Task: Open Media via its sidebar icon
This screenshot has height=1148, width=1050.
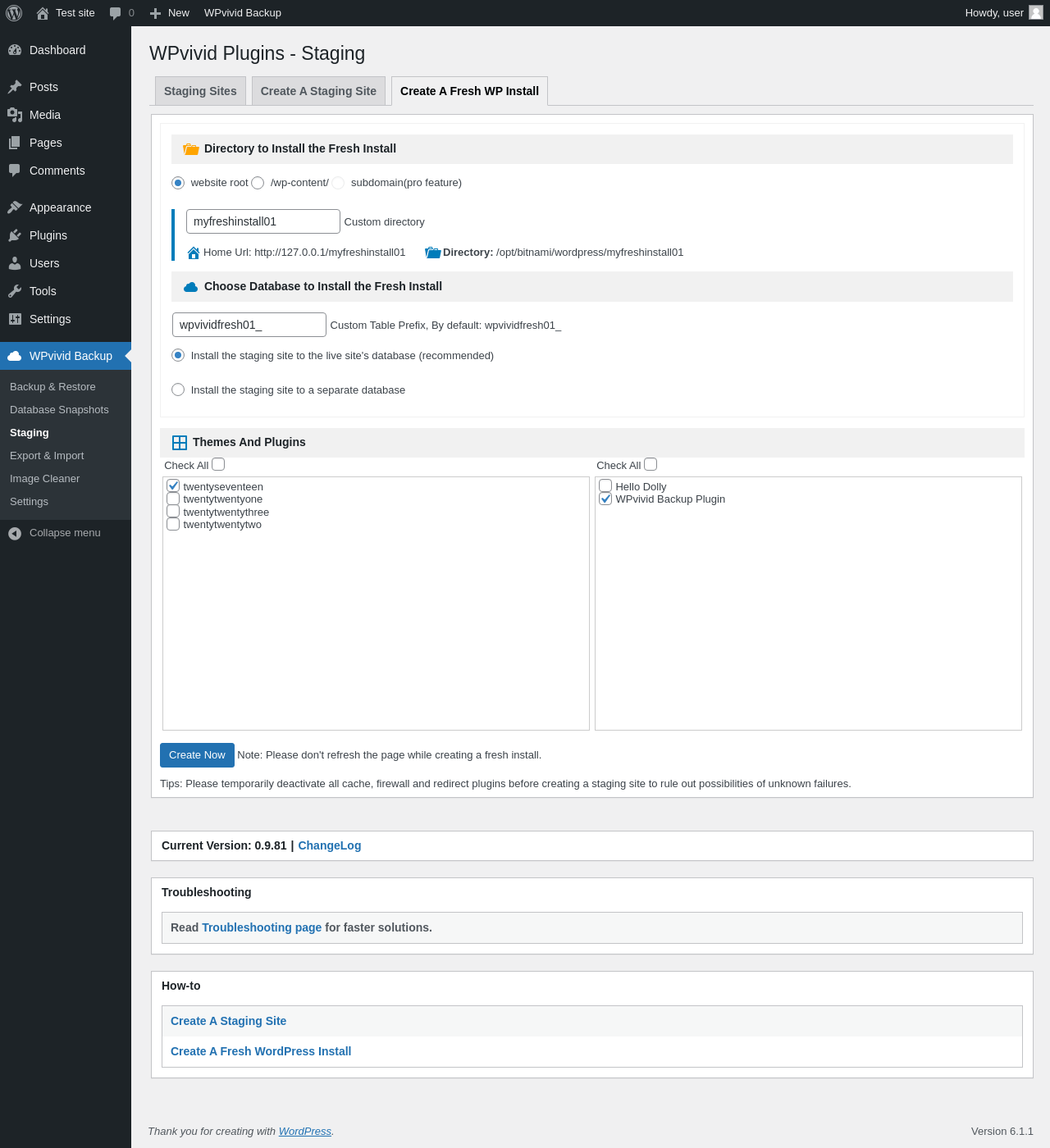Action: coord(15,115)
